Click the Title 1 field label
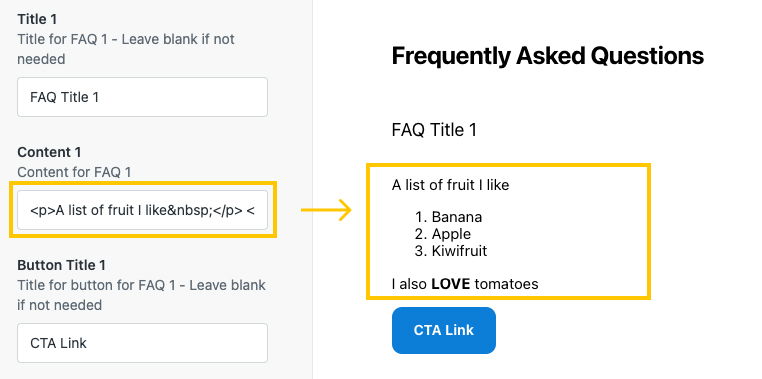Image resolution: width=762 pixels, height=379 pixels. tap(37, 19)
